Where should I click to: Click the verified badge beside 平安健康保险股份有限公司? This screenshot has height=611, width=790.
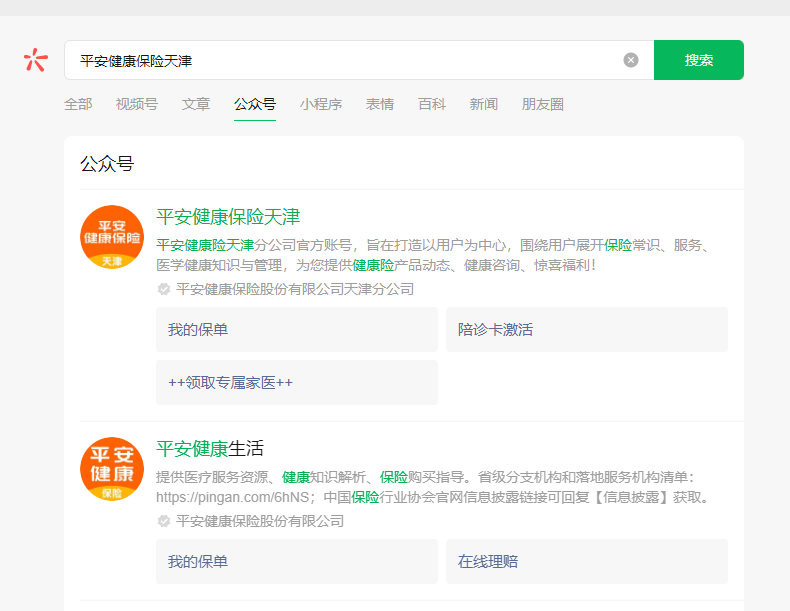coord(164,521)
